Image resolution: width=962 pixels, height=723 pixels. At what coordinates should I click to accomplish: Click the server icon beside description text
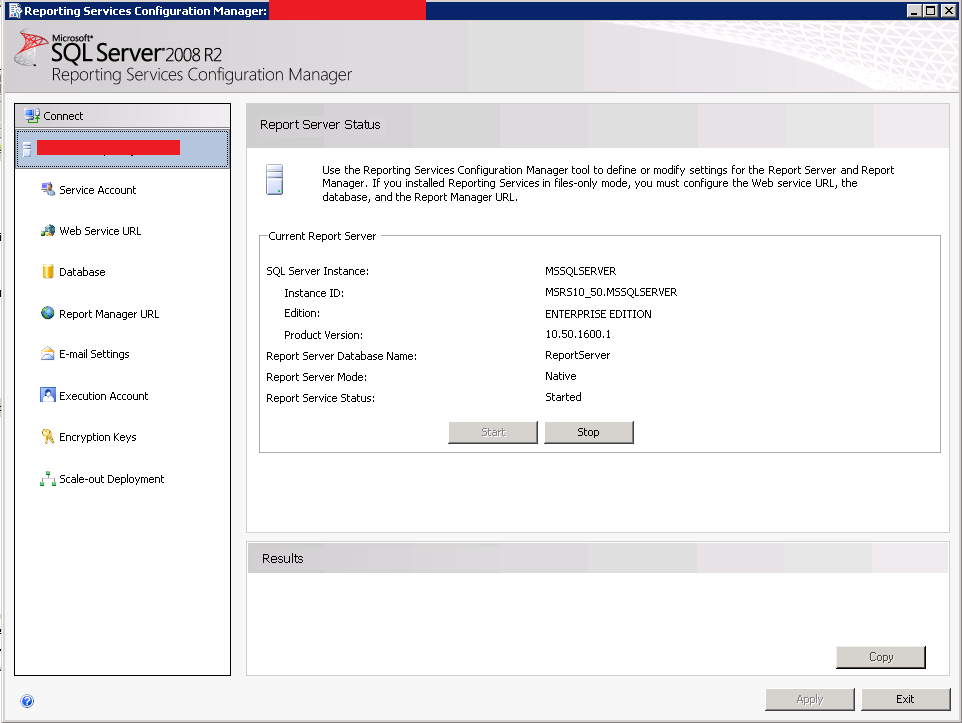tap(274, 179)
